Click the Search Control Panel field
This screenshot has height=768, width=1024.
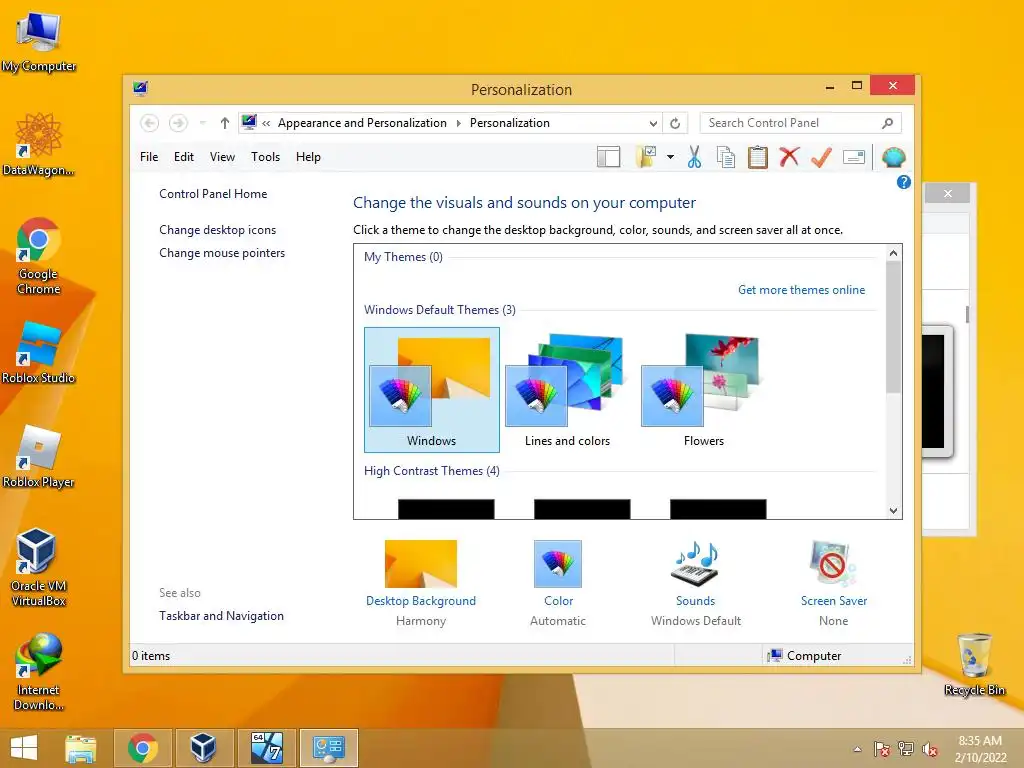pyautogui.click(x=801, y=123)
